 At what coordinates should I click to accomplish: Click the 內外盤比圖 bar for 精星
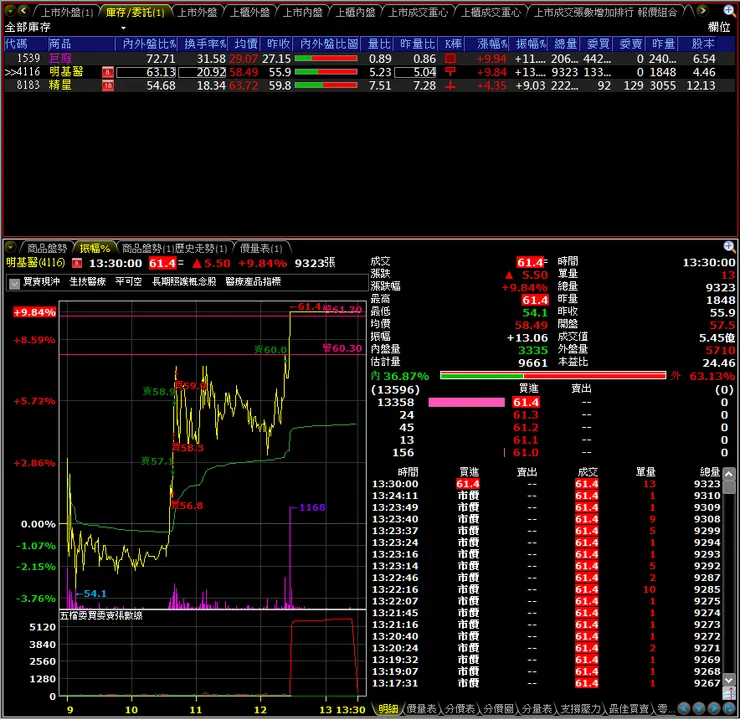click(326, 85)
